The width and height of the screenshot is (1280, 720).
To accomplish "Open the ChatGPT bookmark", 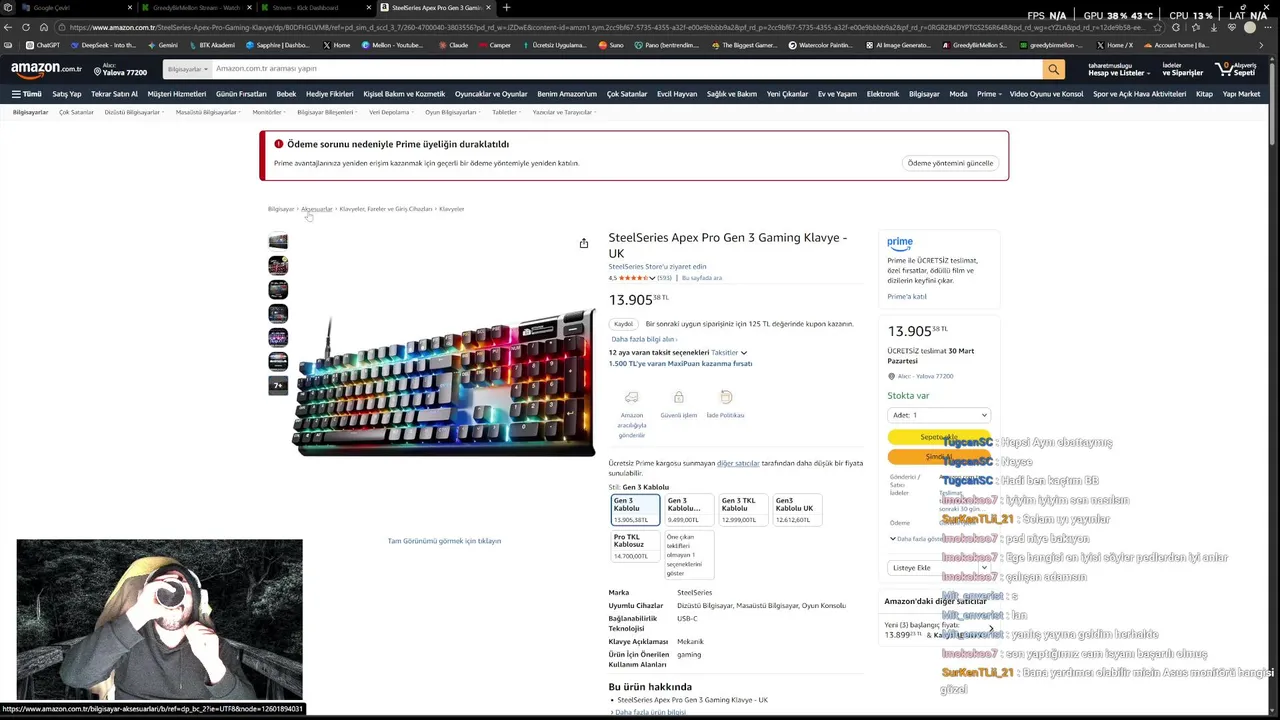I will [43, 45].
